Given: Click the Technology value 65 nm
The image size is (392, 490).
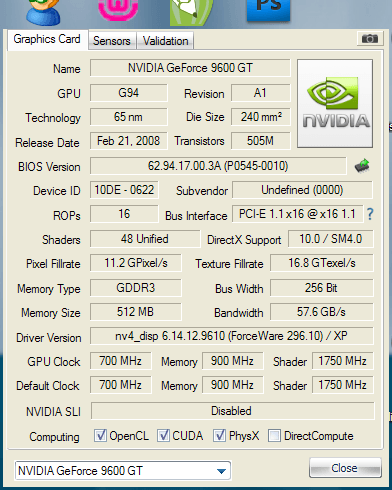Looking at the screenshot, I should (x=128, y=117).
